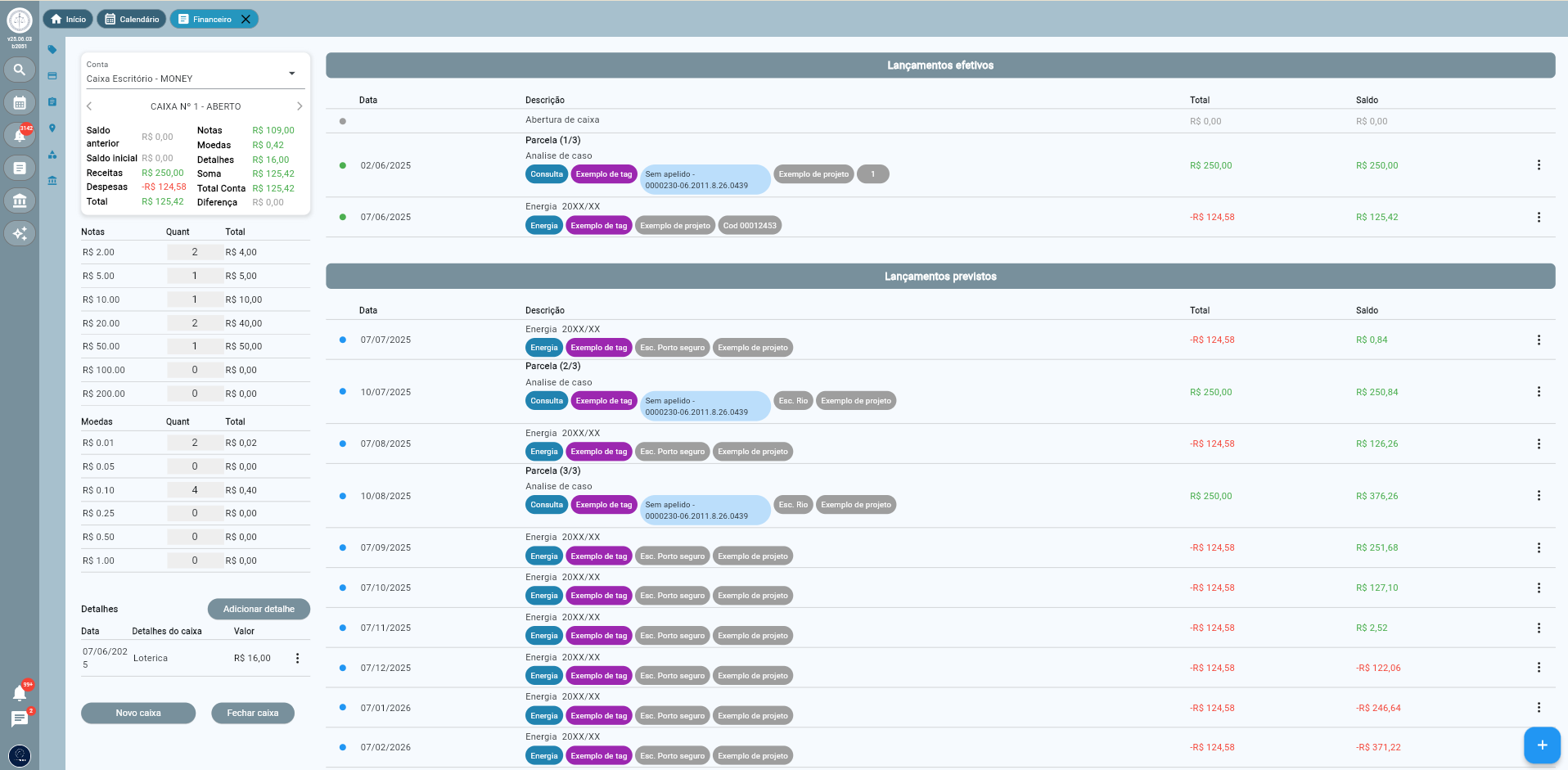This screenshot has width=1568, height=770.
Task: Close the Financeiro tab
Action: pyautogui.click(x=246, y=19)
